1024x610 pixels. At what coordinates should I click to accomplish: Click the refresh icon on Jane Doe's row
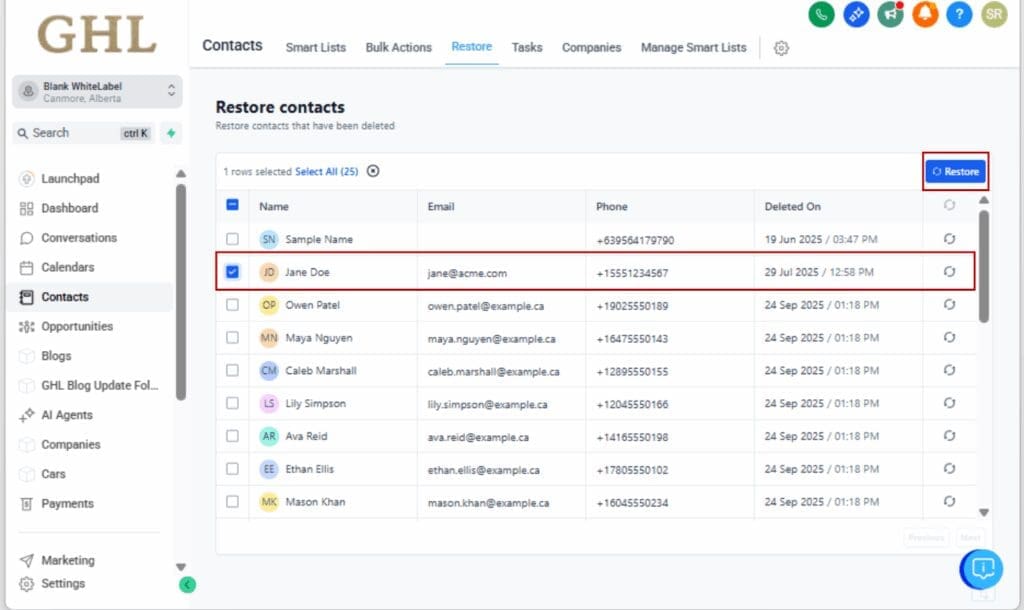coord(948,272)
